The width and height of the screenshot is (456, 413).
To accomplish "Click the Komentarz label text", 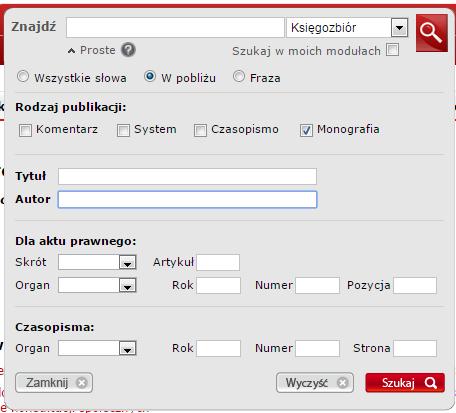I will 67,129.
